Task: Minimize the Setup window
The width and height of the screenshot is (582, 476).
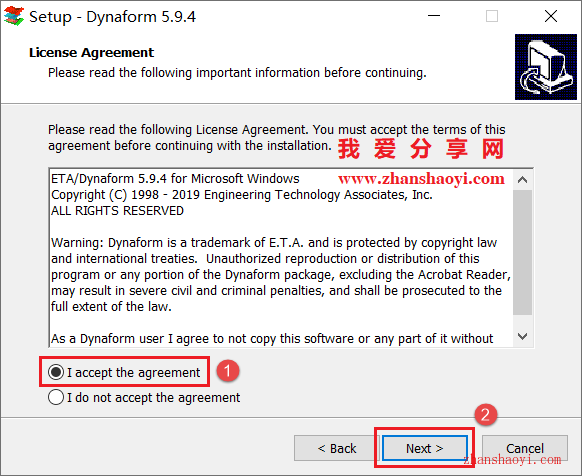Action: click(x=434, y=16)
